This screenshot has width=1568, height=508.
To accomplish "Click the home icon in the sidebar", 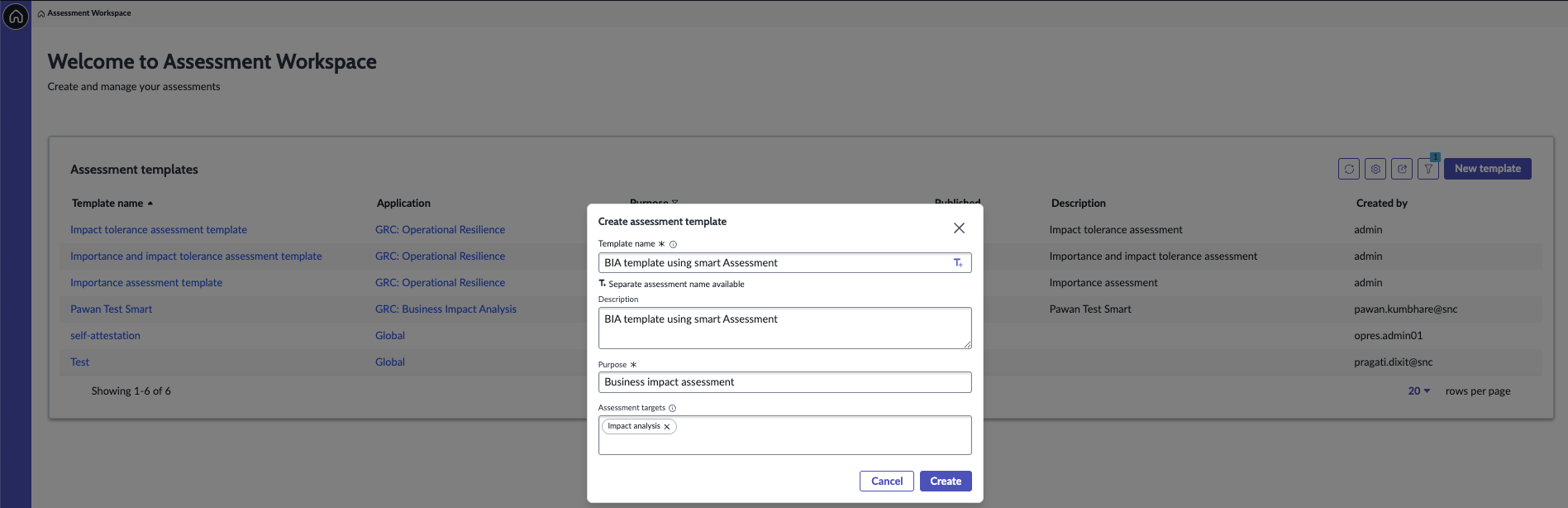I will [x=16, y=16].
